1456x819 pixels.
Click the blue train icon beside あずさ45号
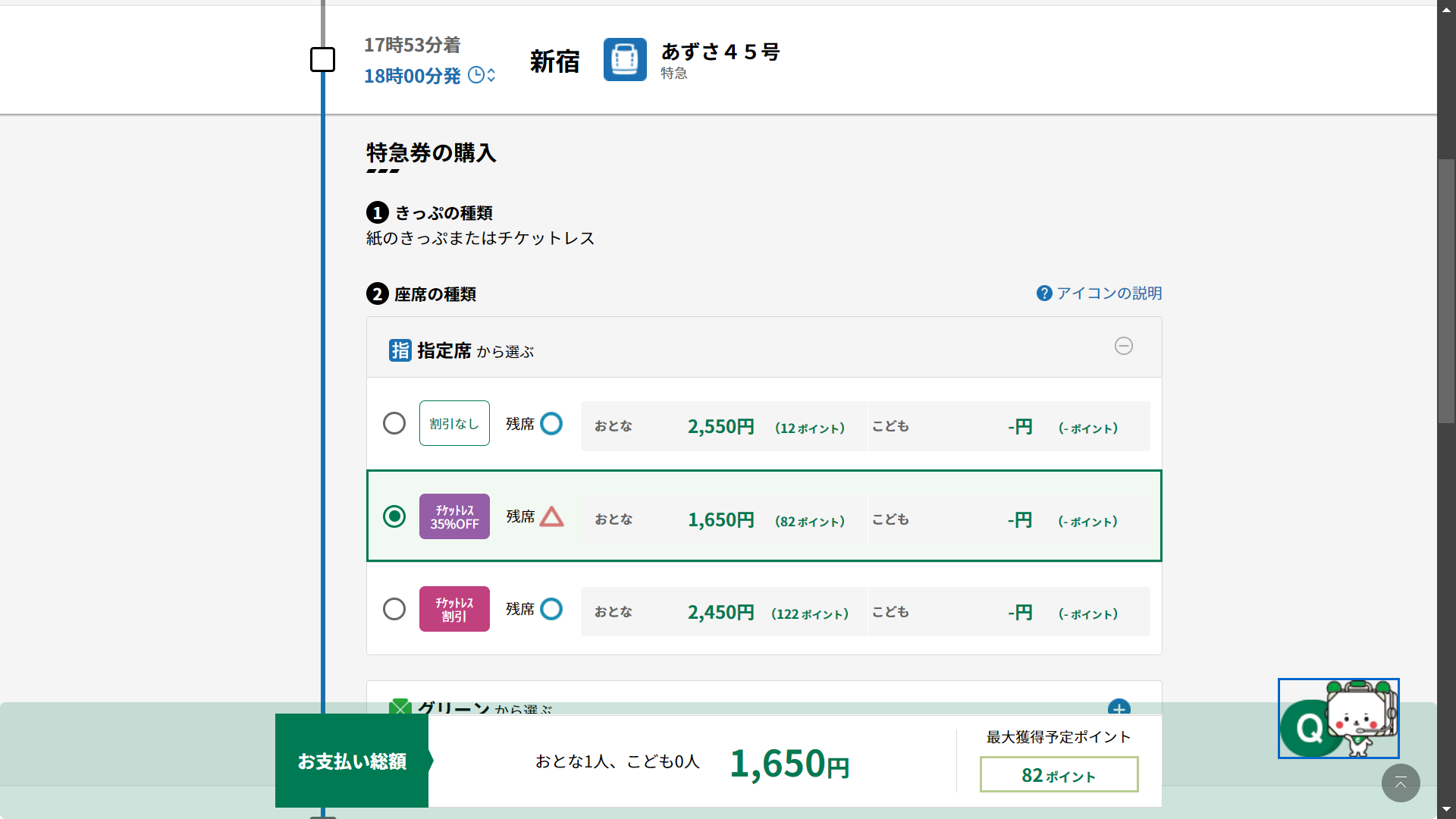point(625,59)
